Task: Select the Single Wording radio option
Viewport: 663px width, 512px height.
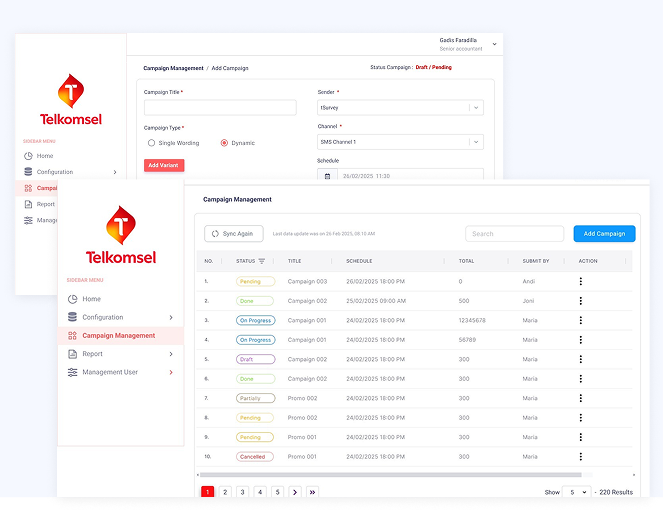Action: click(x=152, y=143)
